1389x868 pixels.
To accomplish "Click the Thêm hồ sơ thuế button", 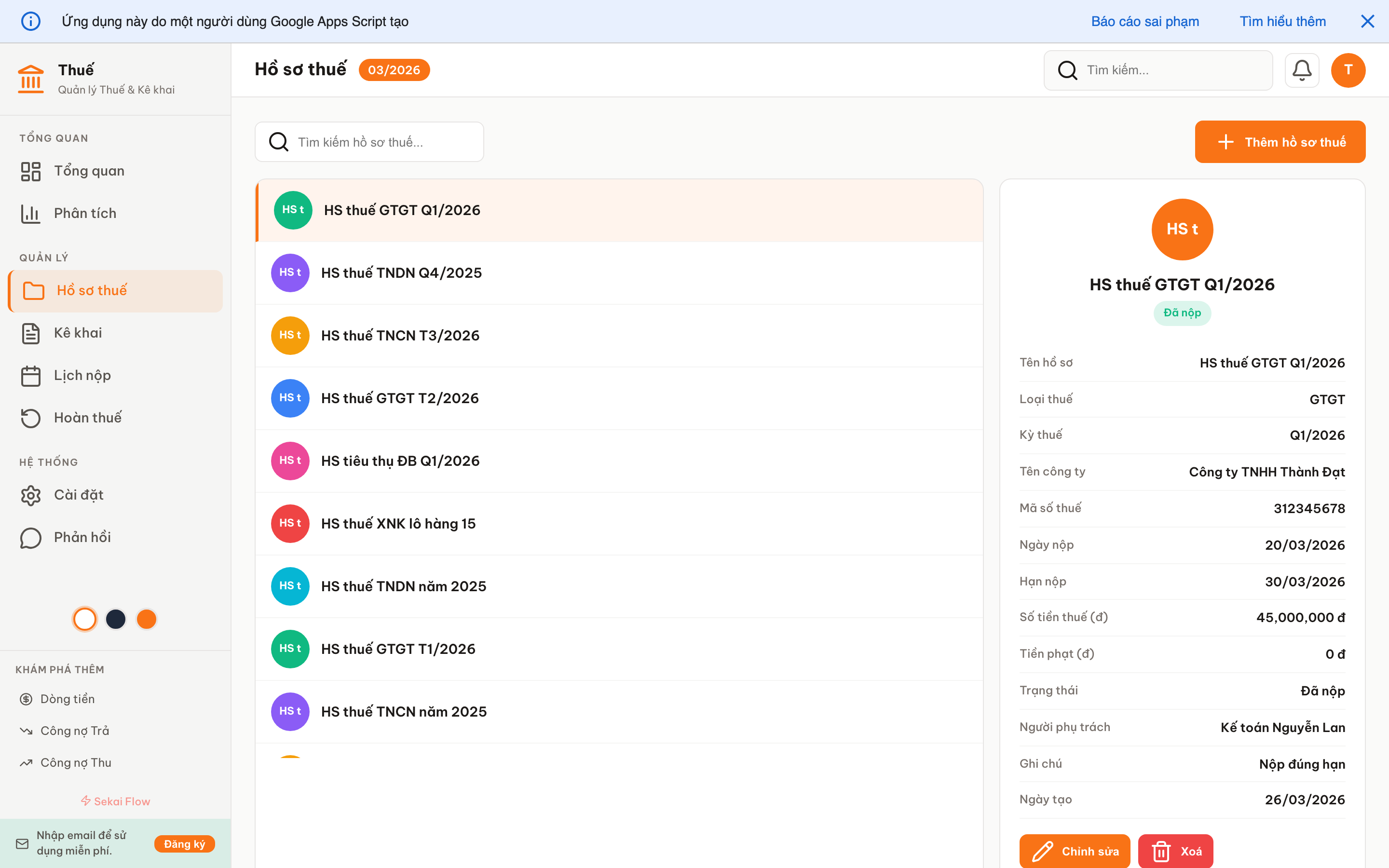I will coord(1280,142).
